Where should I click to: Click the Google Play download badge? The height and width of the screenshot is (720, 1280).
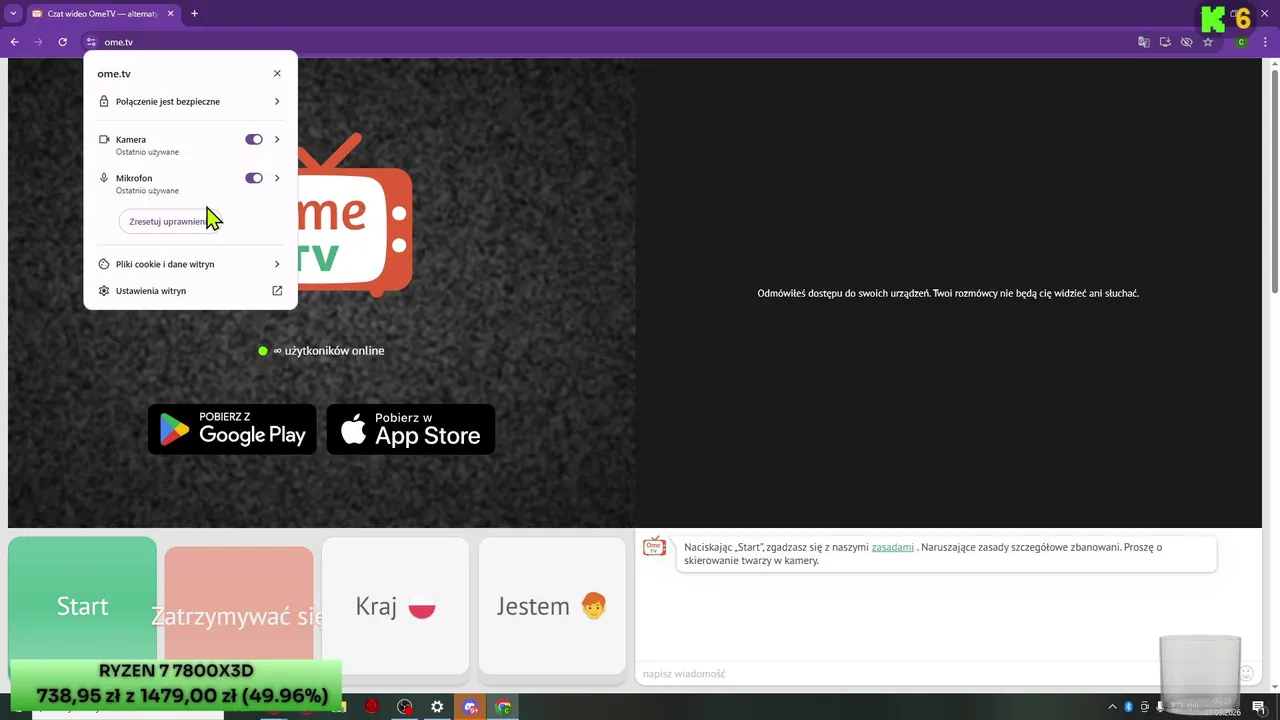click(232, 429)
